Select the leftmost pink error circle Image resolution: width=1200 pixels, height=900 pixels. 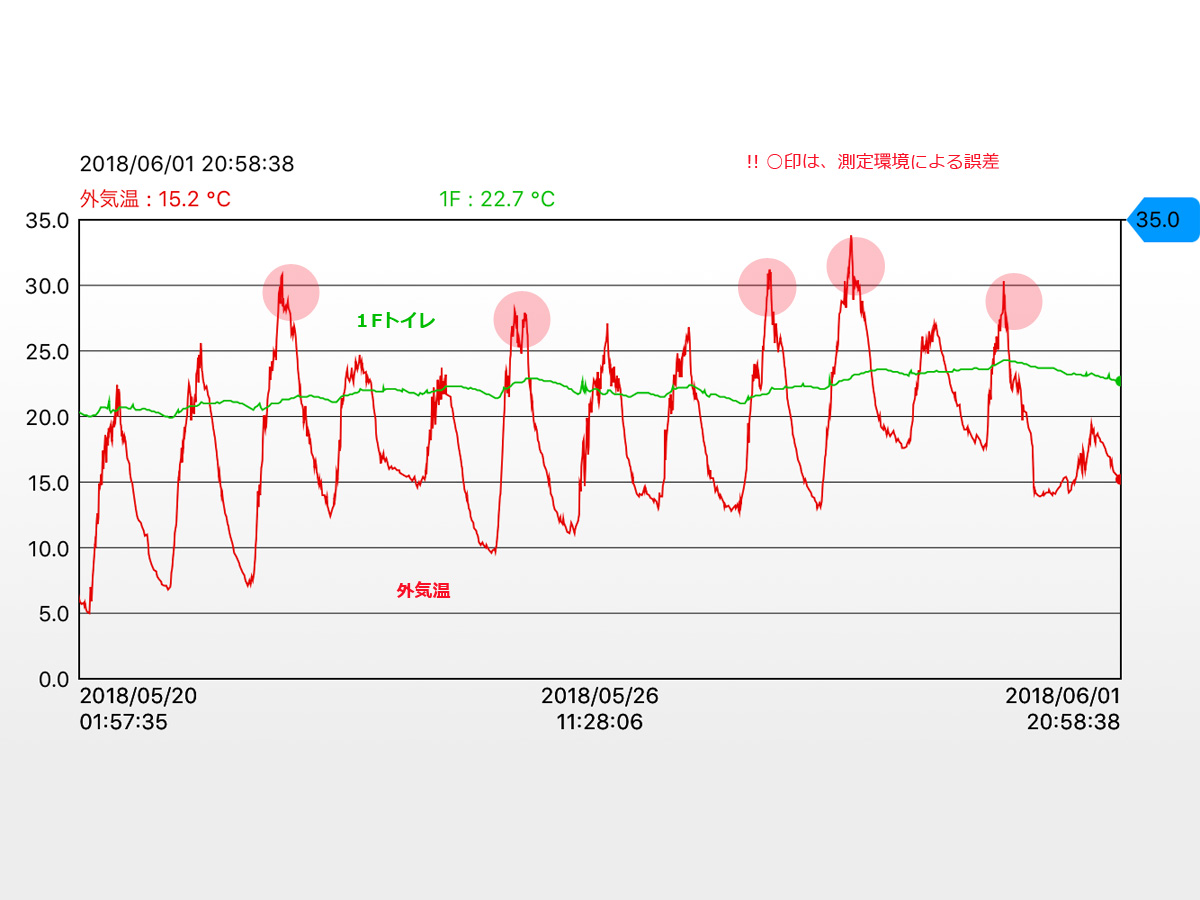[291, 293]
